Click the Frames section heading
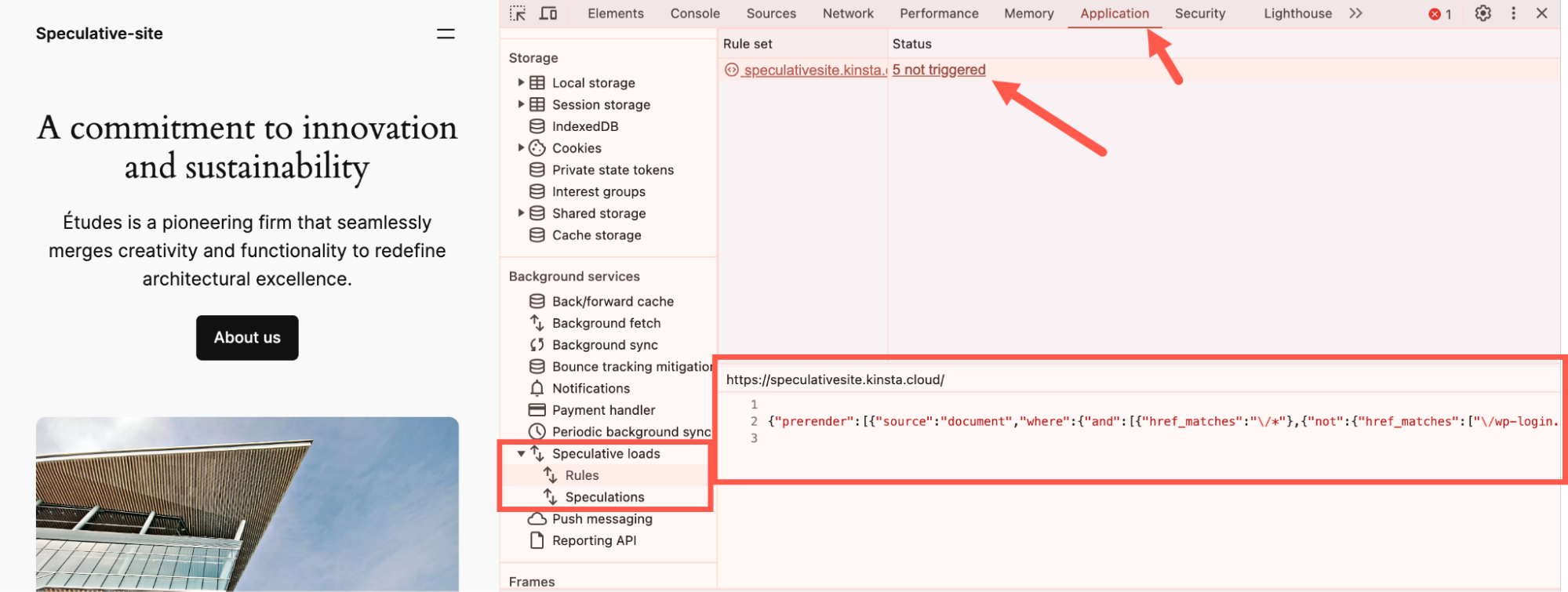 [x=532, y=582]
